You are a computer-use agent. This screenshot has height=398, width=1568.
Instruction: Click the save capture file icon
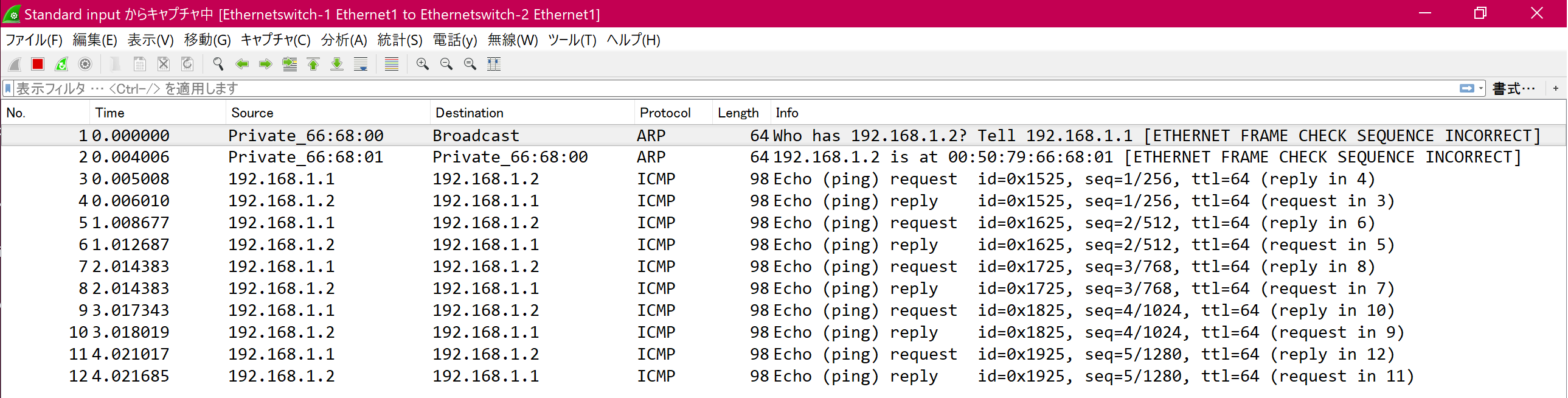(x=139, y=64)
